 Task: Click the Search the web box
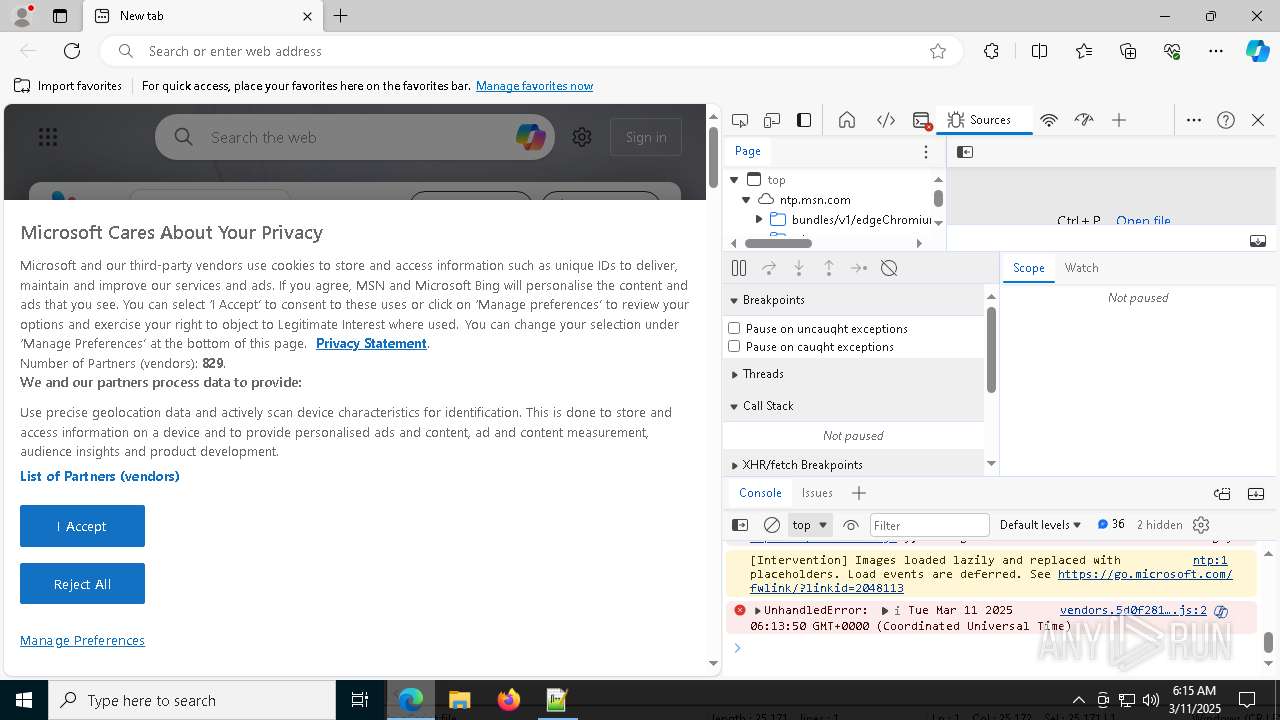pyautogui.click(x=355, y=137)
